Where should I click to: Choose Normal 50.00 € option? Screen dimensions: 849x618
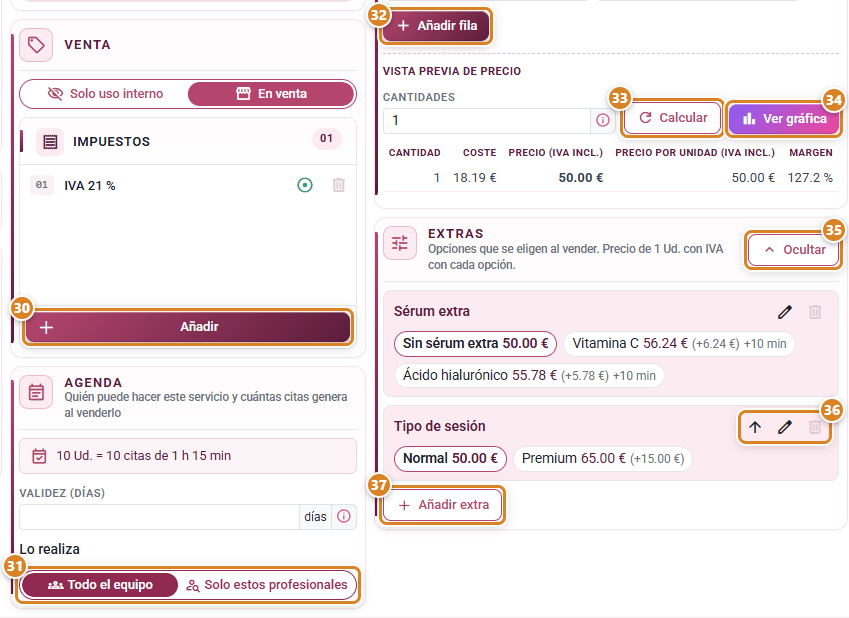(450, 459)
